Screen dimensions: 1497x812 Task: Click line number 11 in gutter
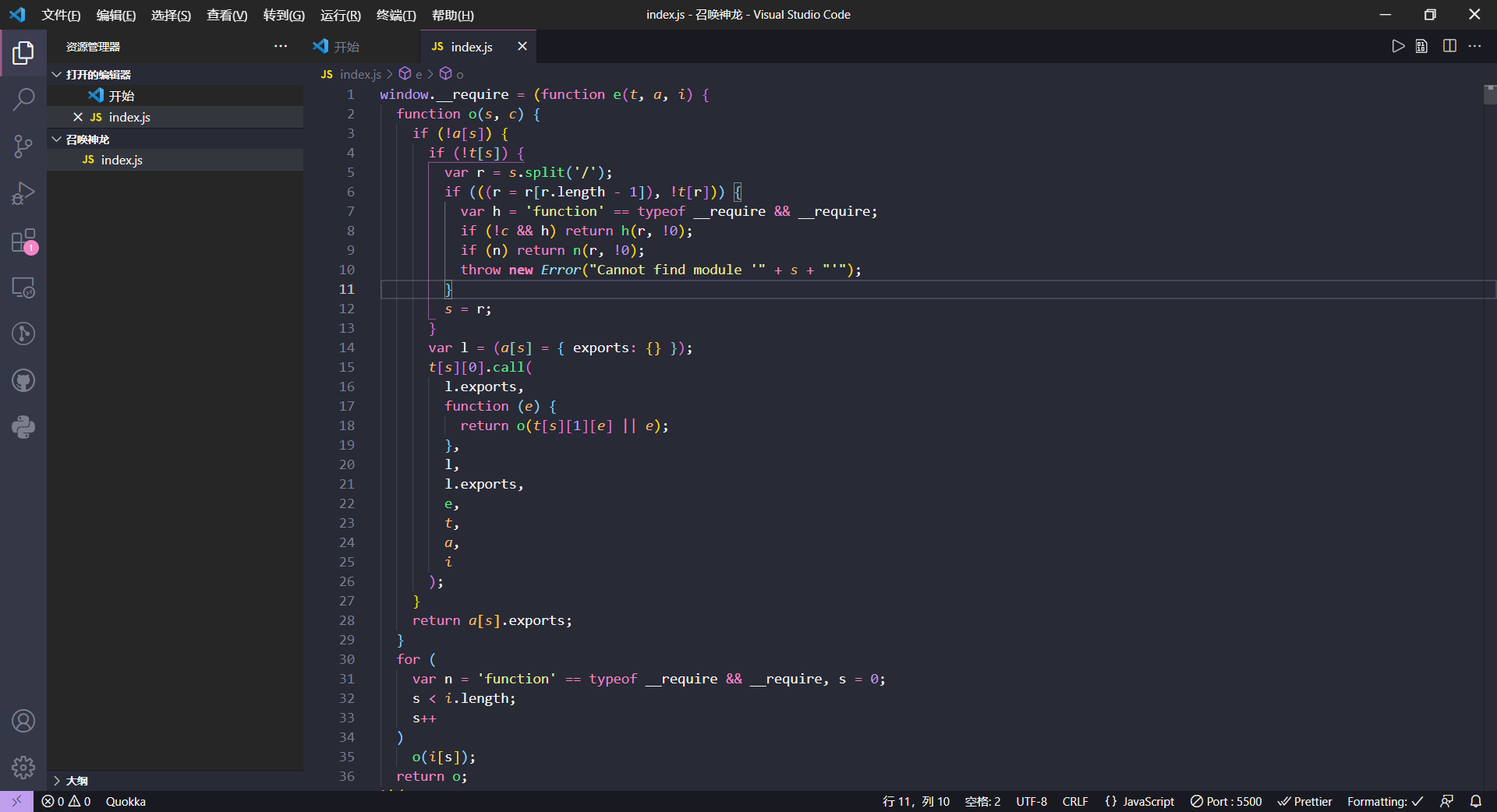click(346, 289)
